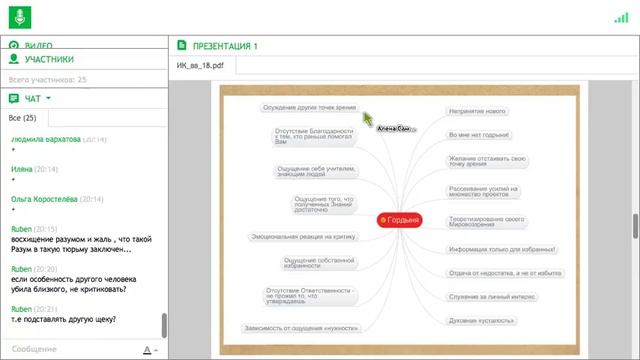
Task: Click sender name Ольга Коростелёва in chat
Action: click(x=44, y=199)
